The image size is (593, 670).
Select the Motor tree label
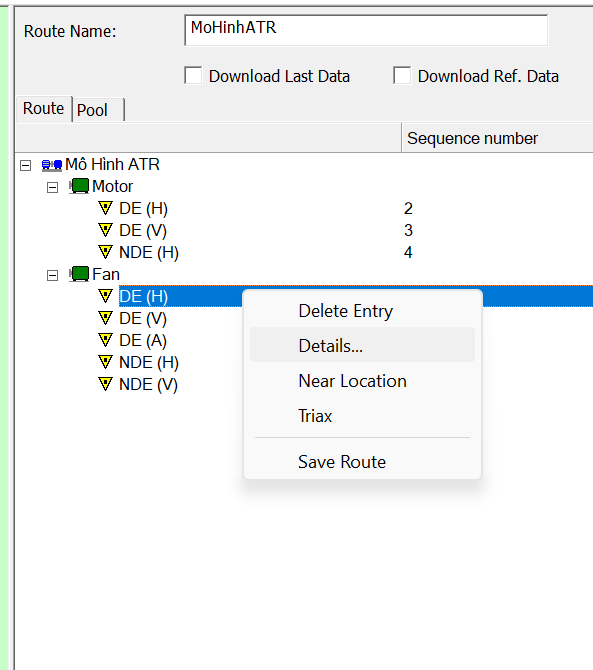coord(112,186)
